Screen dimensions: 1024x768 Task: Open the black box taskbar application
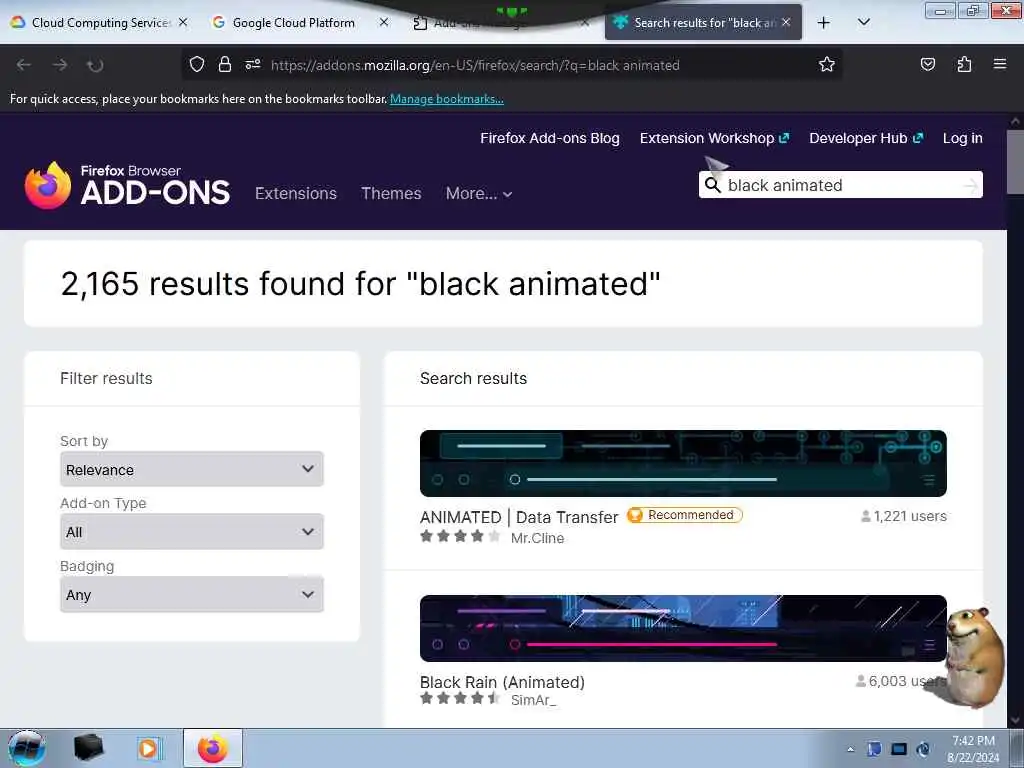pos(89,748)
